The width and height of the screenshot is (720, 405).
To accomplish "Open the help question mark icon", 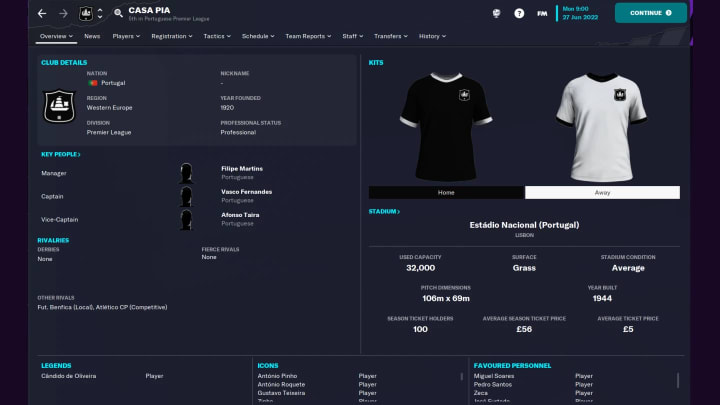I will [519, 13].
